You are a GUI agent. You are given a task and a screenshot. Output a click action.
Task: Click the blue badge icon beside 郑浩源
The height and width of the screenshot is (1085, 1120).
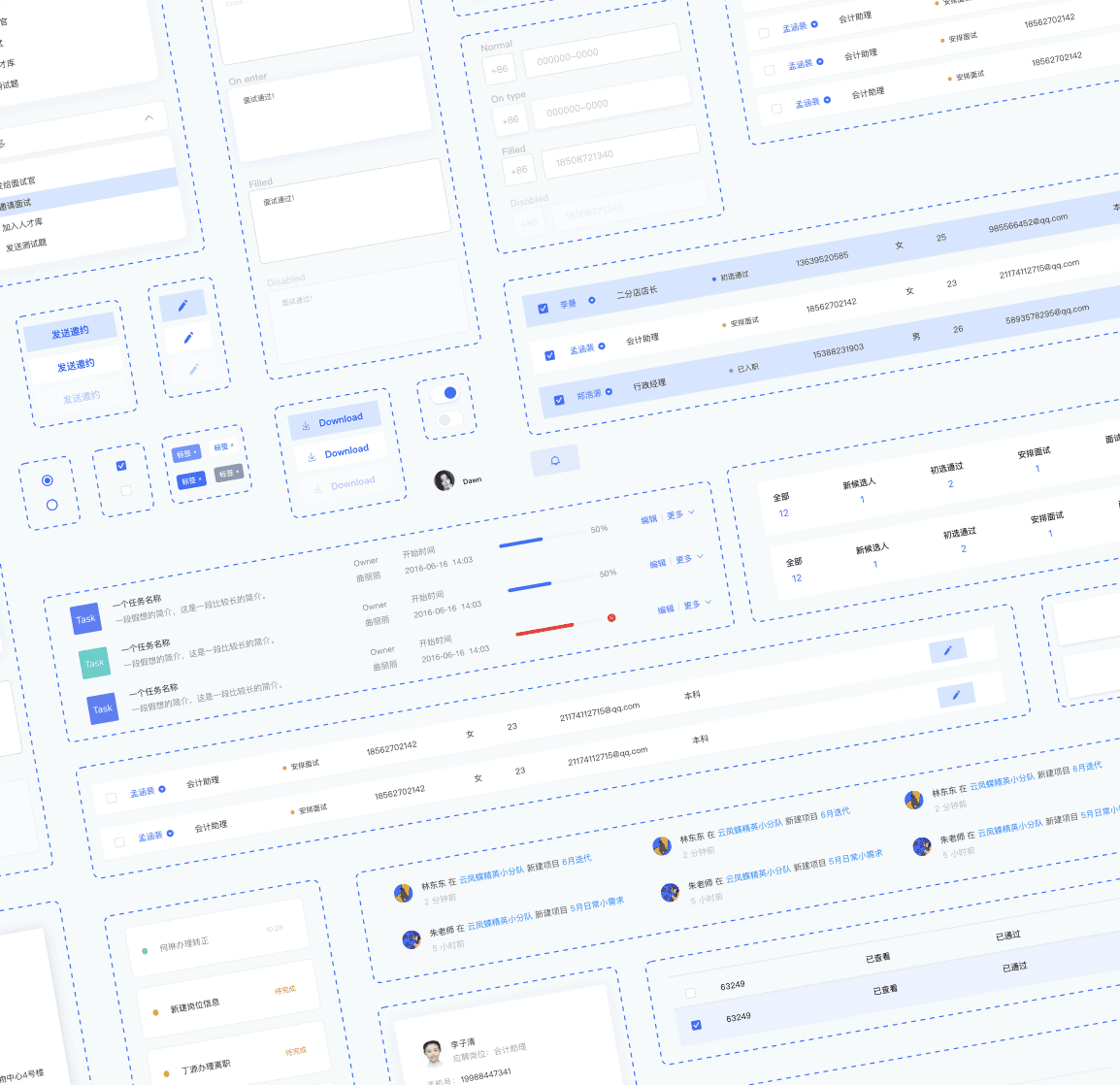click(x=609, y=391)
